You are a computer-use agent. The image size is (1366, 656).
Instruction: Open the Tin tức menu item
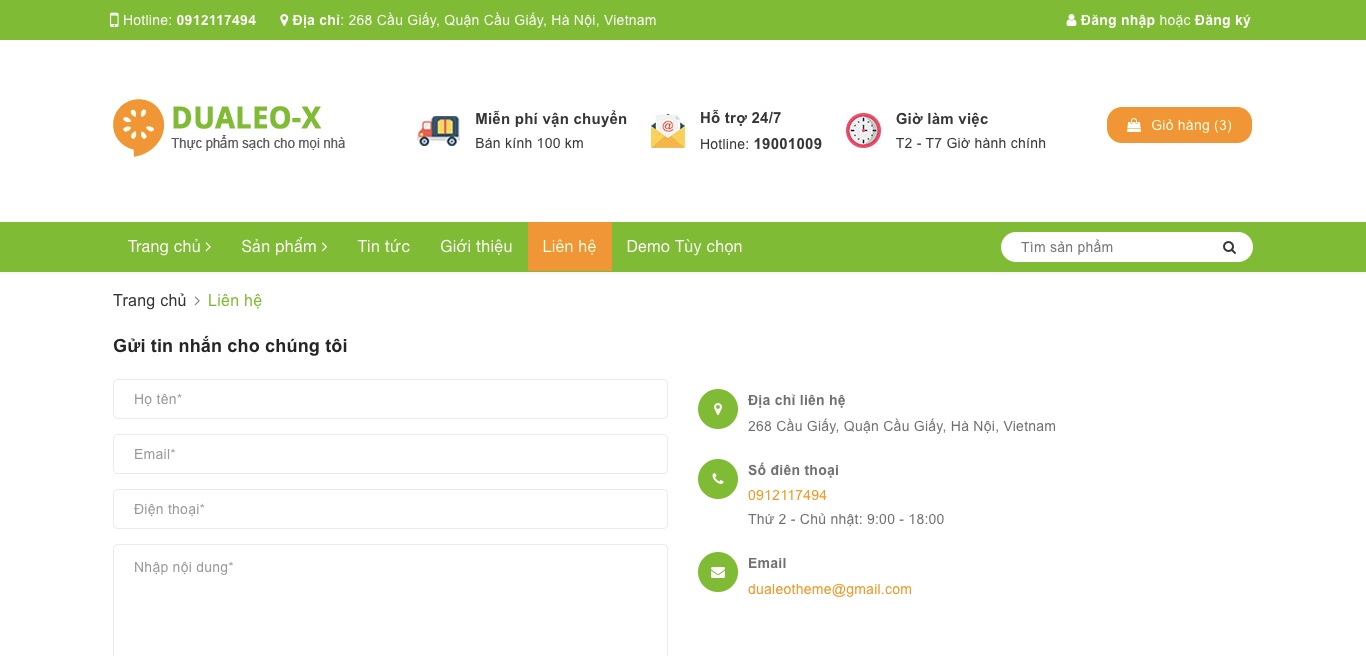(x=384, y=247)
